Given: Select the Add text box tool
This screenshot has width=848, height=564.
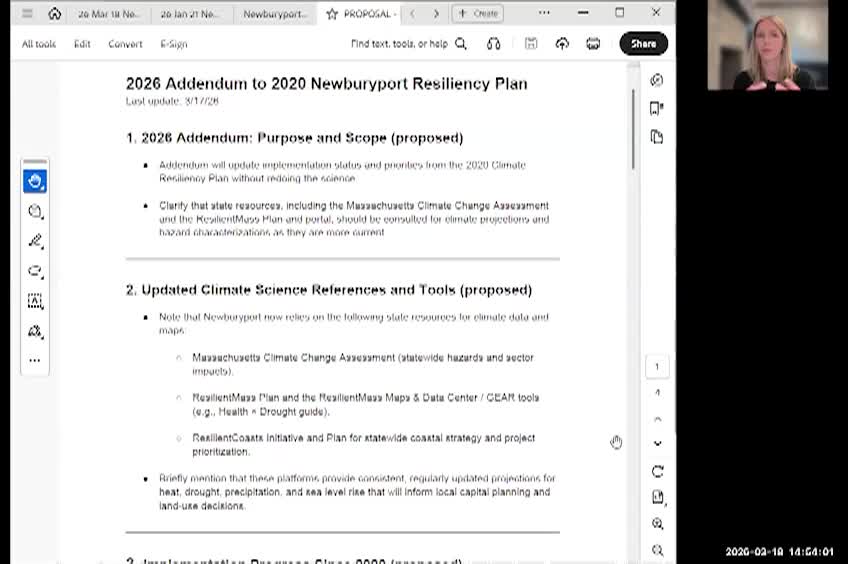Looking at the screenshot, I should (x=35, y=301).
